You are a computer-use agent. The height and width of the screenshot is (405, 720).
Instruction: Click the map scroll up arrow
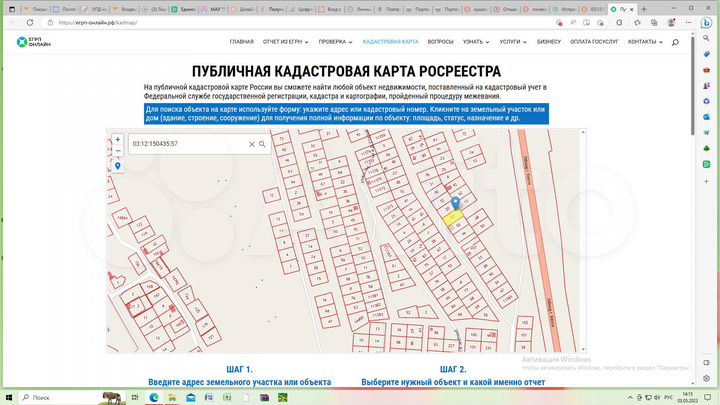tap(583, 132)
